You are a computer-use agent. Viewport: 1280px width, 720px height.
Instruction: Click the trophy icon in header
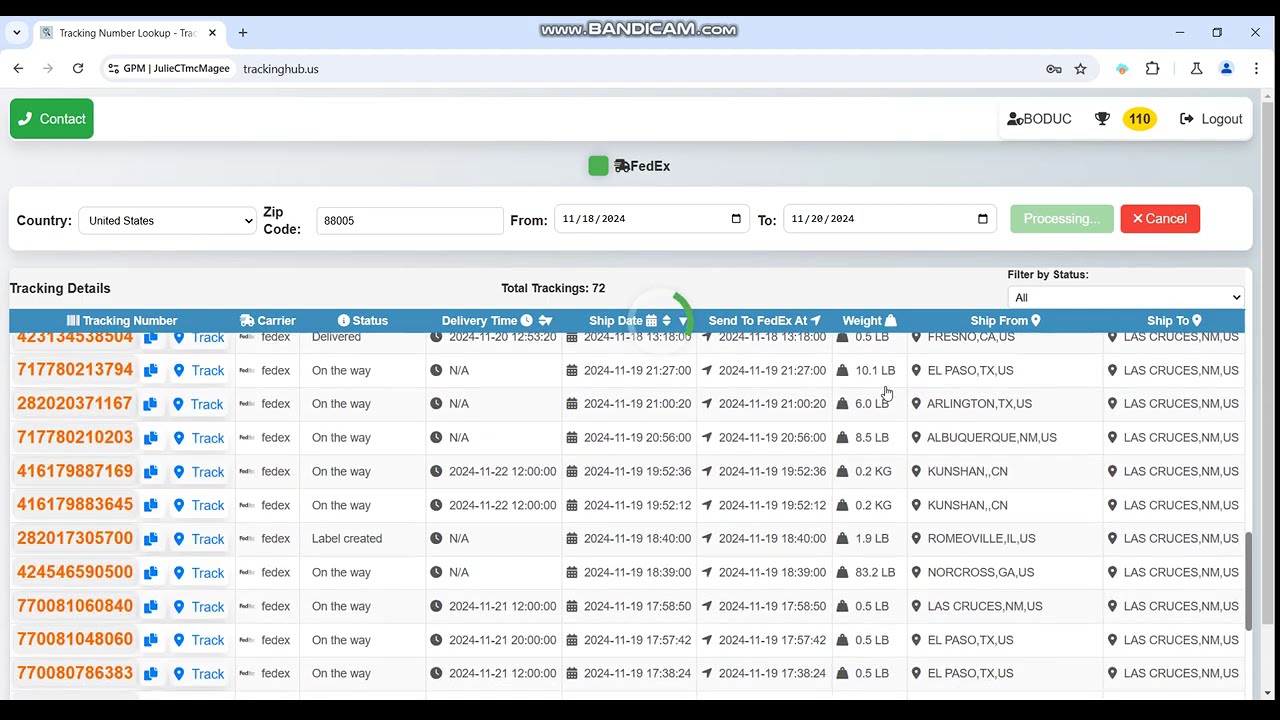(x=1102, y=119)
